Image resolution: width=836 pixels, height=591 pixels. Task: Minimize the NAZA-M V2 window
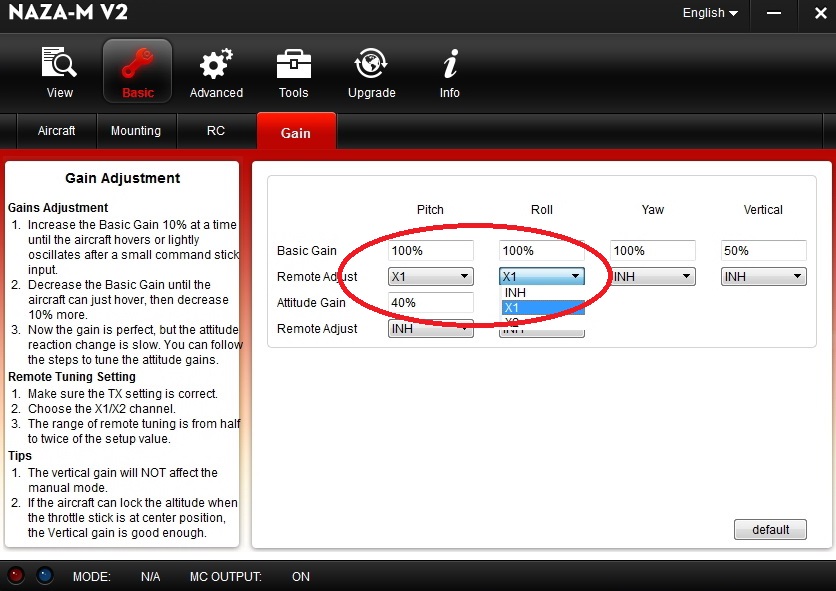click(x=774, y=13)
